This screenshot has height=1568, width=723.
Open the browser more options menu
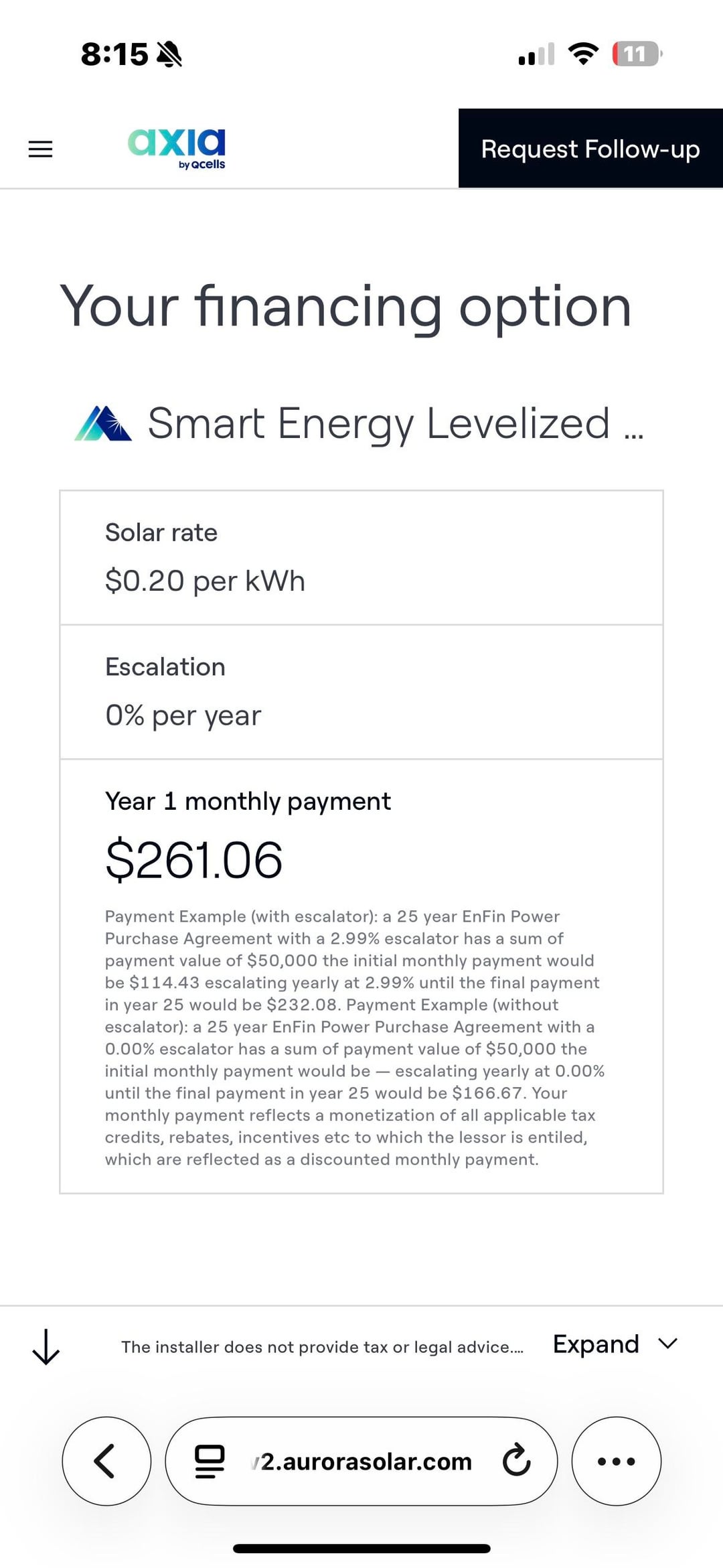tap(616, 1461)
